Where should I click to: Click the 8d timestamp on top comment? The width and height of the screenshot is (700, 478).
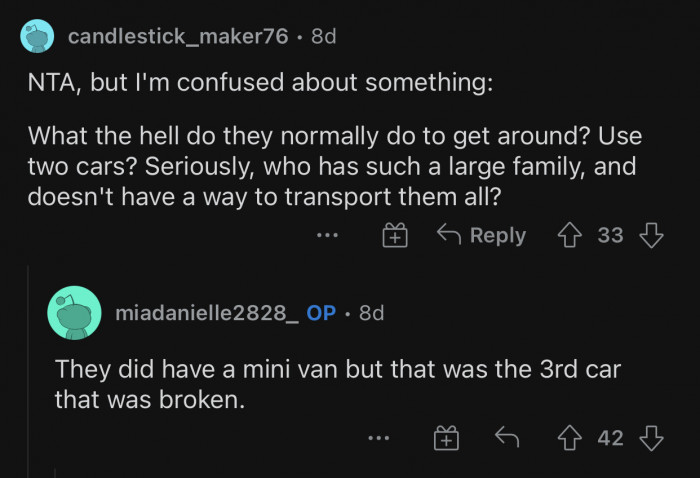tap(324, 37)
